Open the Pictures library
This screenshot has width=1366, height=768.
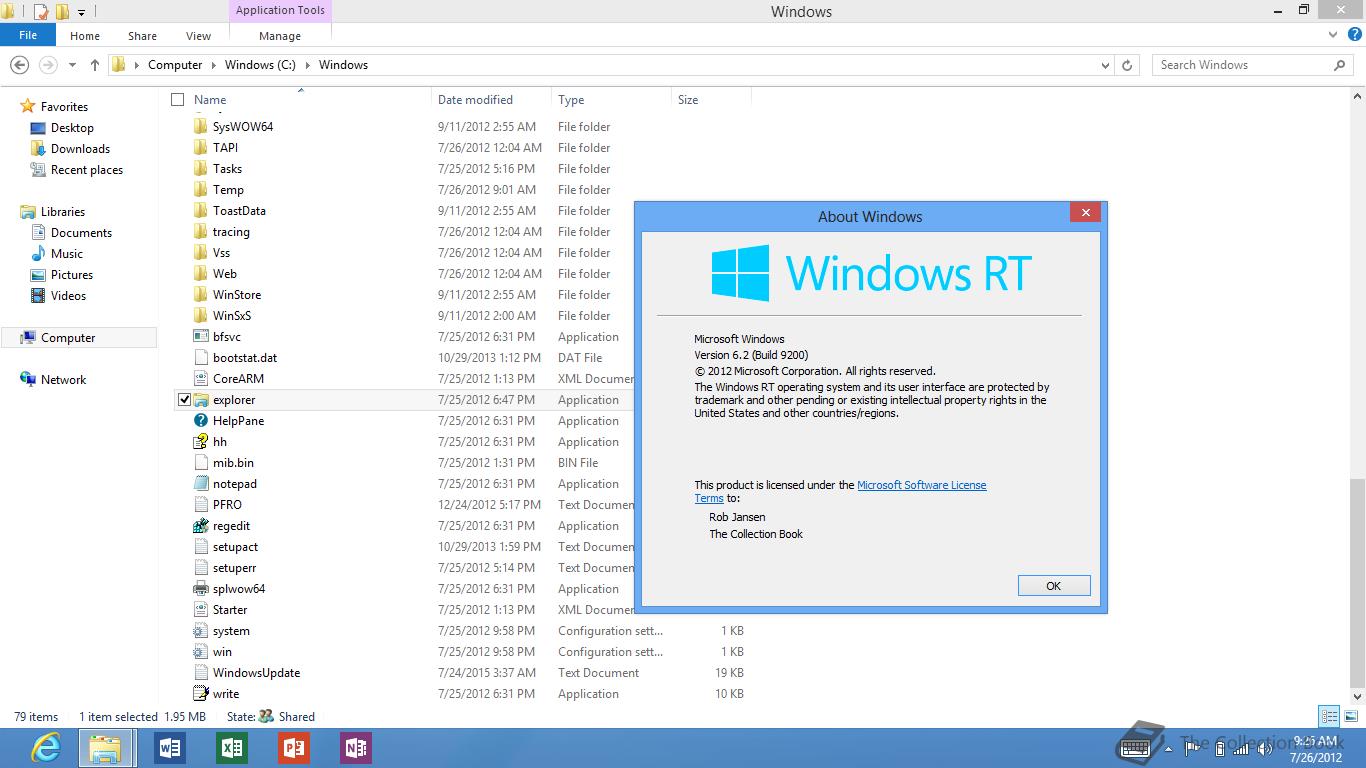(71, 275)
